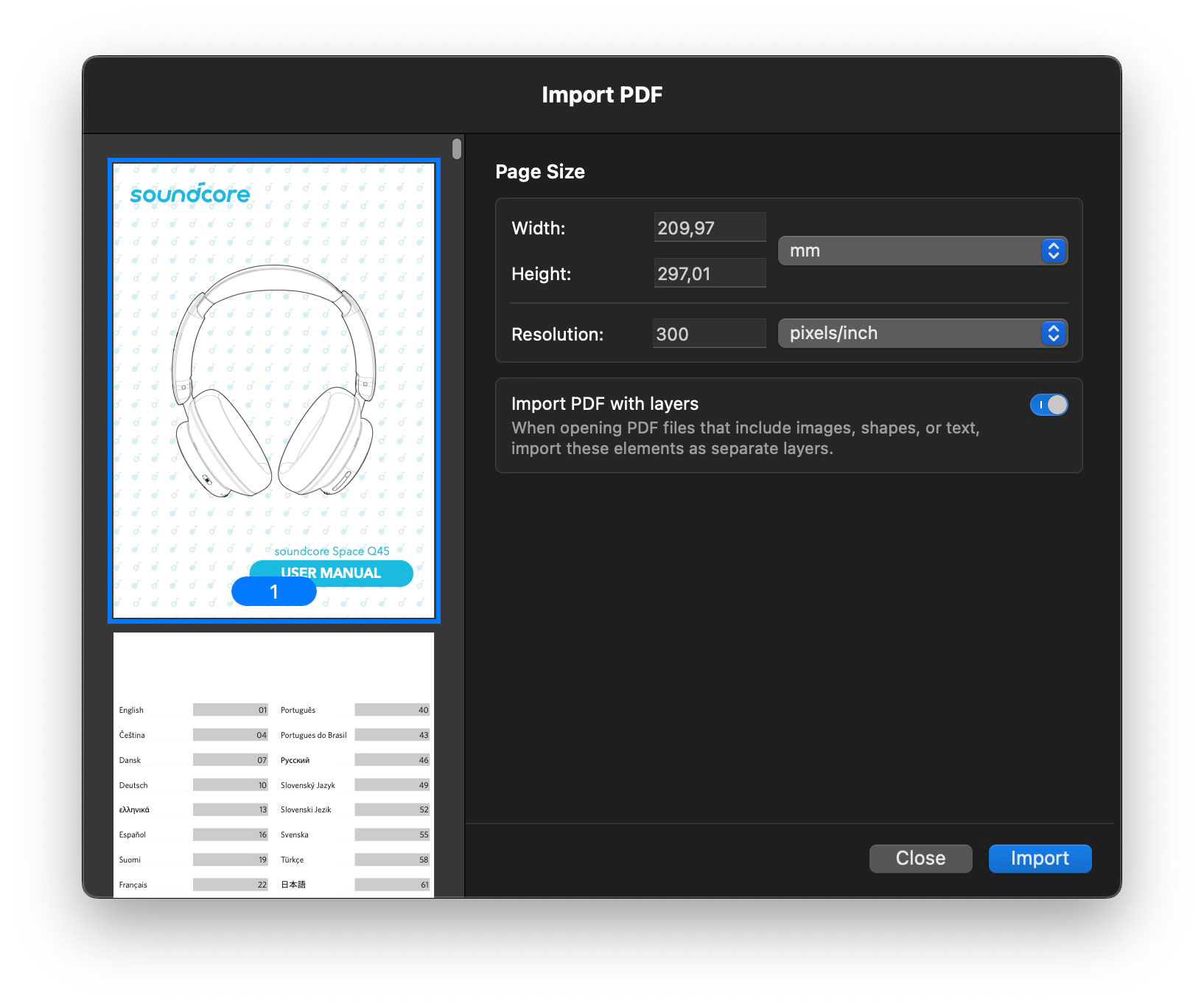
Task: Click the 'Import PDF with layers' label
Action: (x=605, y=404)
